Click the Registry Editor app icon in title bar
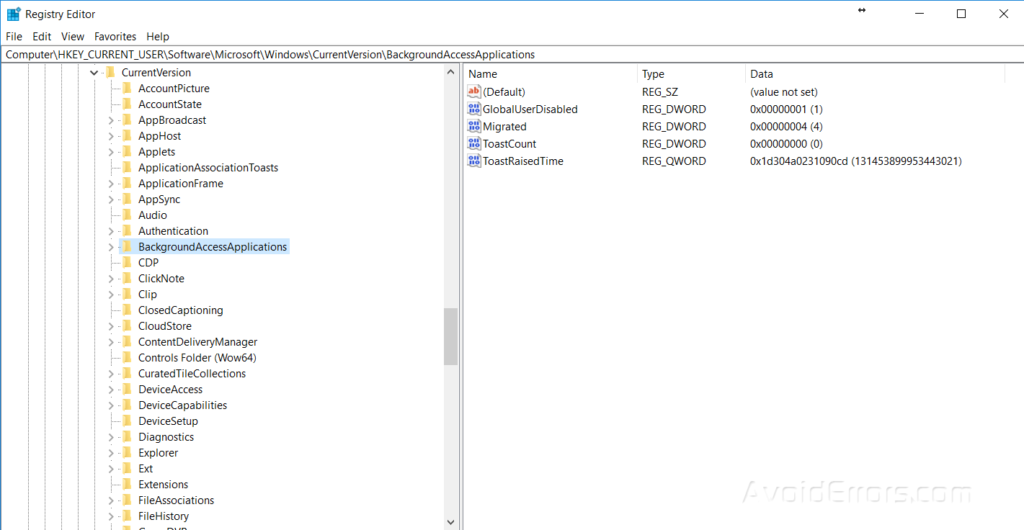The height and width of the screenshot is (530, 1024). click(13, 14)
